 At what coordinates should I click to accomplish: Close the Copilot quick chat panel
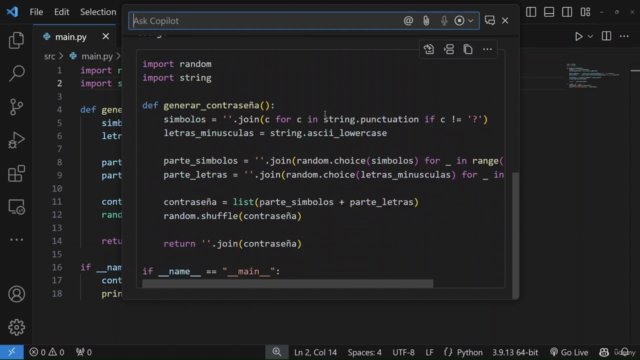pos(505,20)
